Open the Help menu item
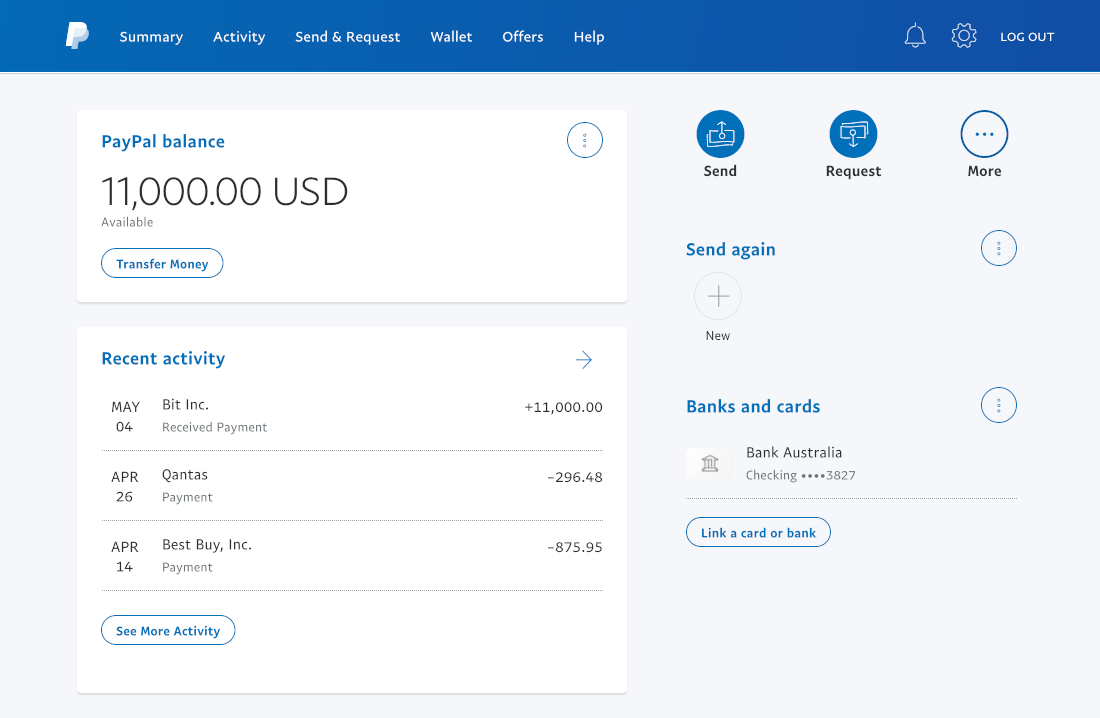Viewport: 1100px width, 718px height. pyautogui.click(x=589, y=36)
